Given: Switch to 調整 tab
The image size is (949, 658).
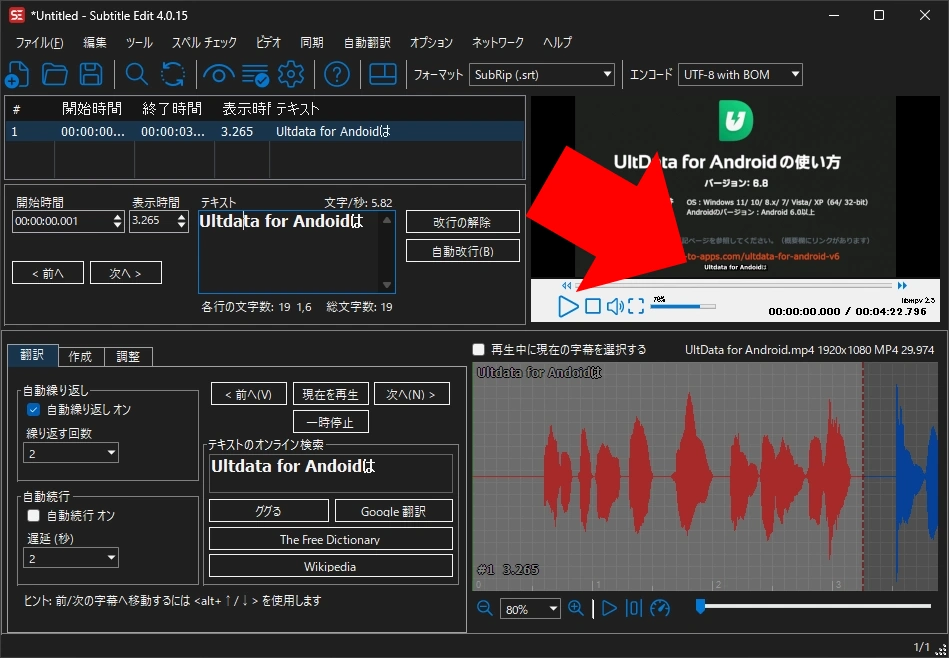Looking at the screenshot, I should [x=128, y=357].
